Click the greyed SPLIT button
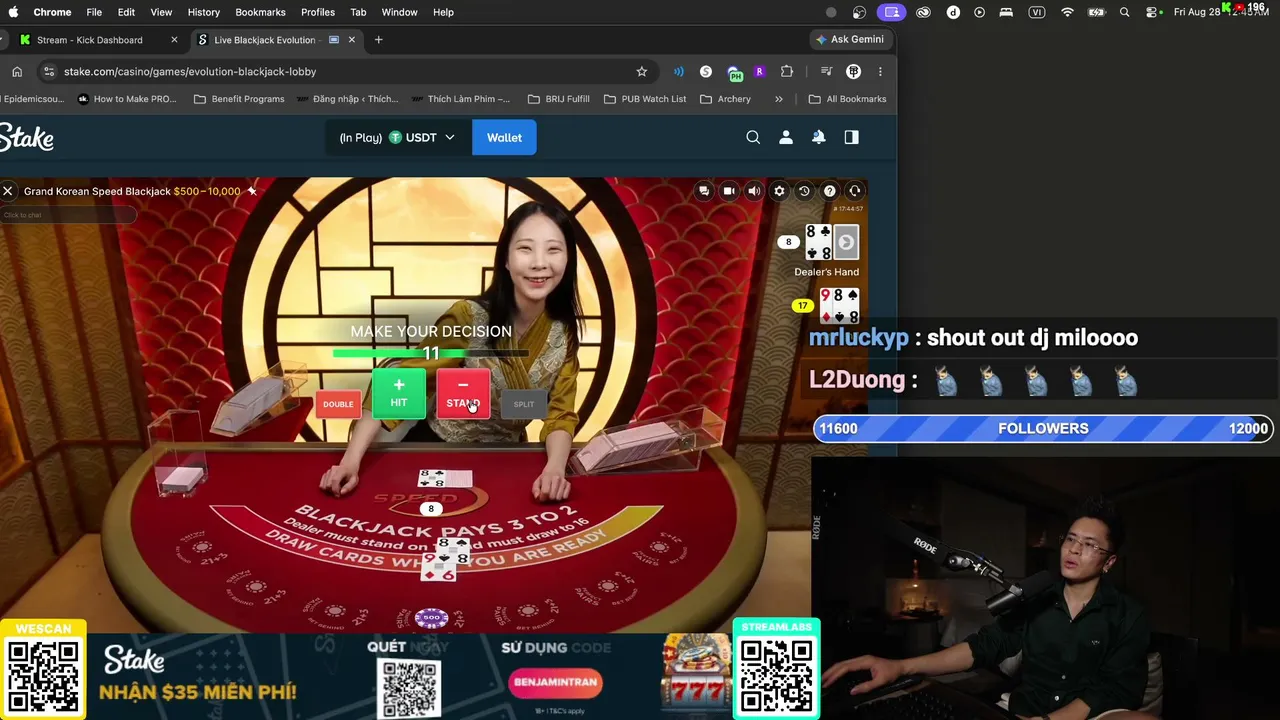This screenshot has height=720, width=1280. tap(524, 404)
